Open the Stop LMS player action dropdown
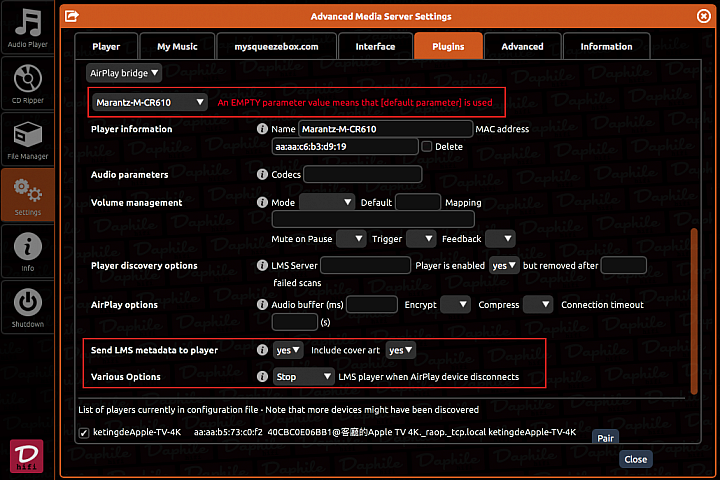 303,377
